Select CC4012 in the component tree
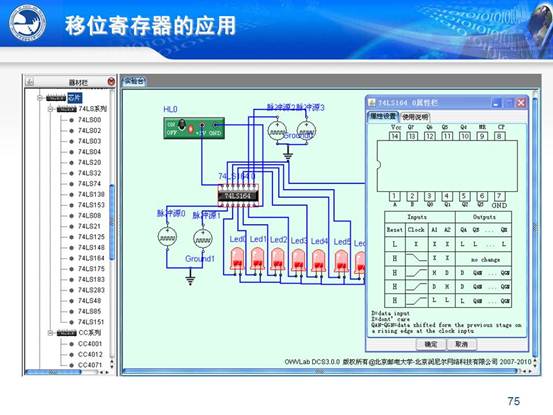The width and height of the screenshot is (553, 415). coord(90,354)
